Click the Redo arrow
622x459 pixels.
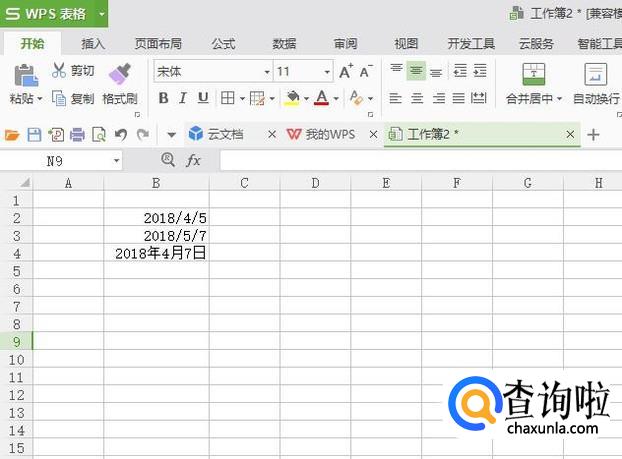(142, 135)
